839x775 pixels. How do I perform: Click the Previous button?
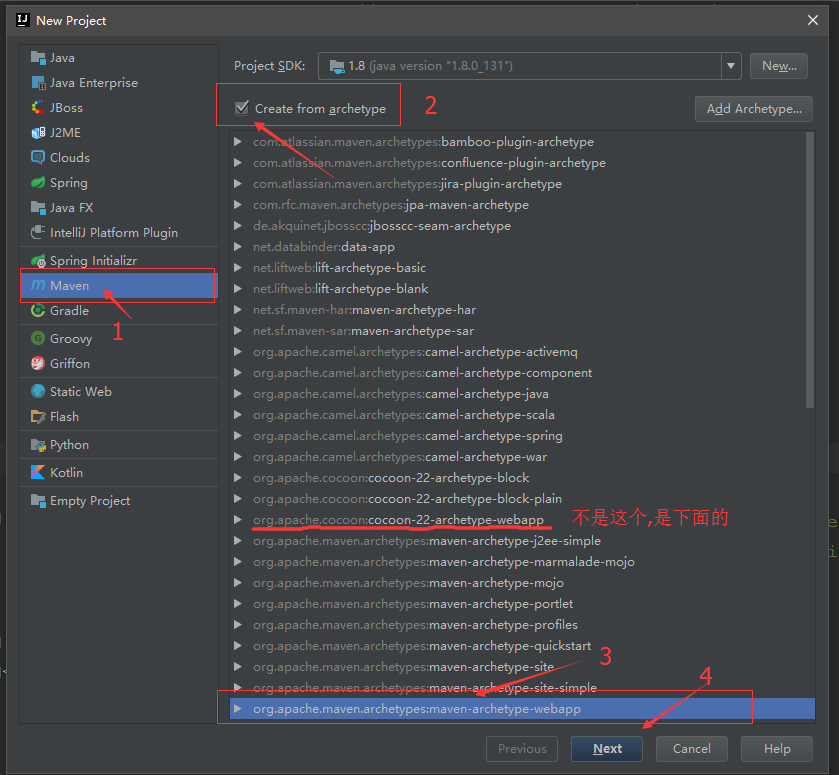(522, 749)
